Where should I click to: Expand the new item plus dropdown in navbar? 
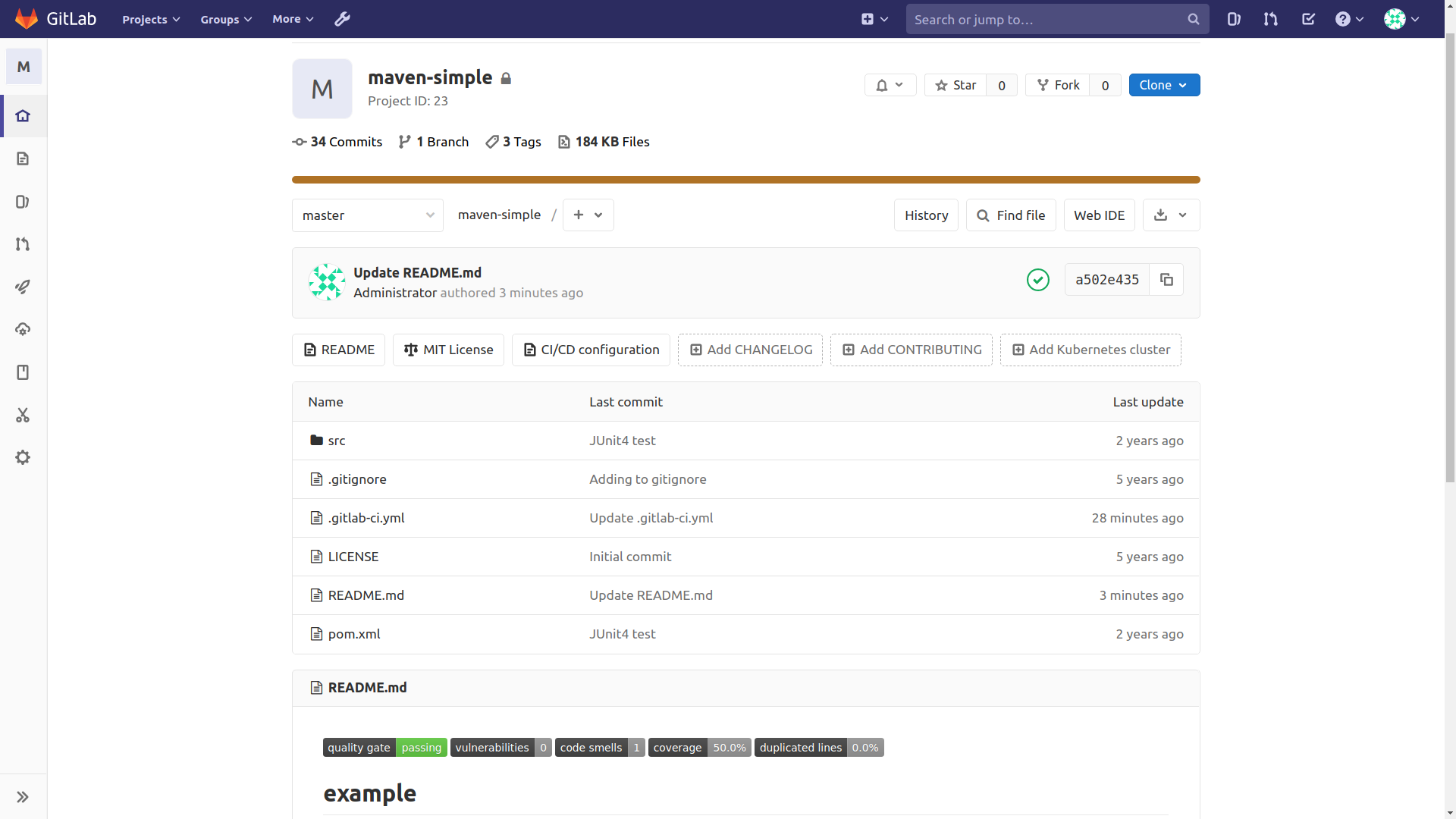874,19
